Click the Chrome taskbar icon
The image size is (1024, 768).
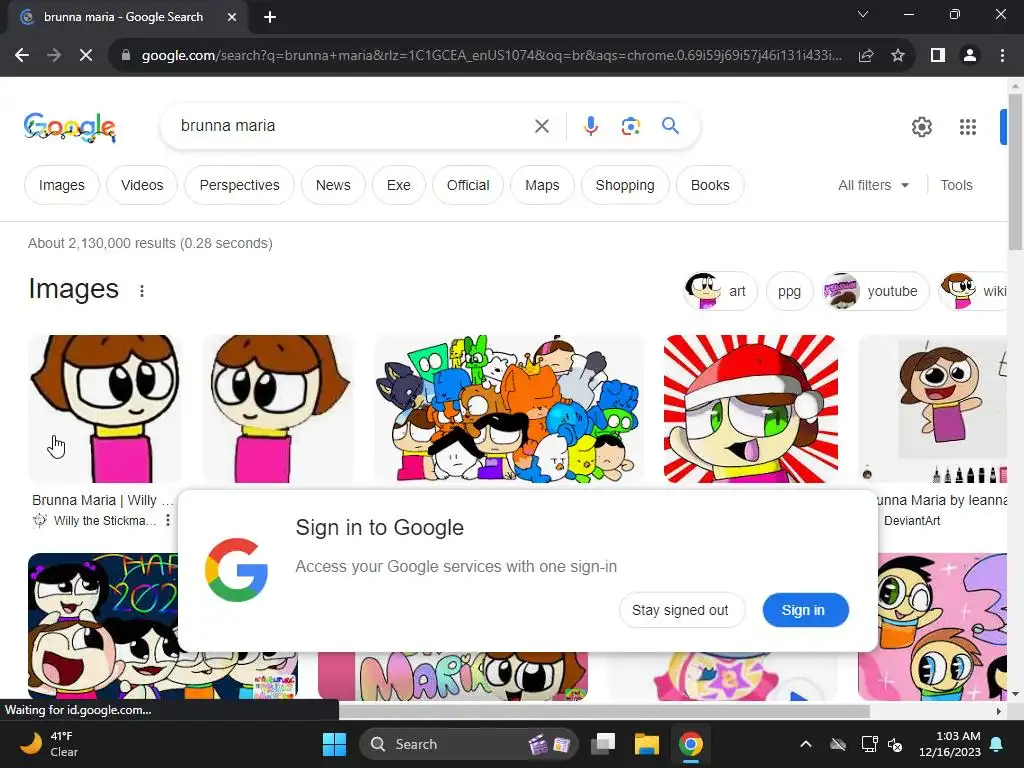click(x=690, y=744)
